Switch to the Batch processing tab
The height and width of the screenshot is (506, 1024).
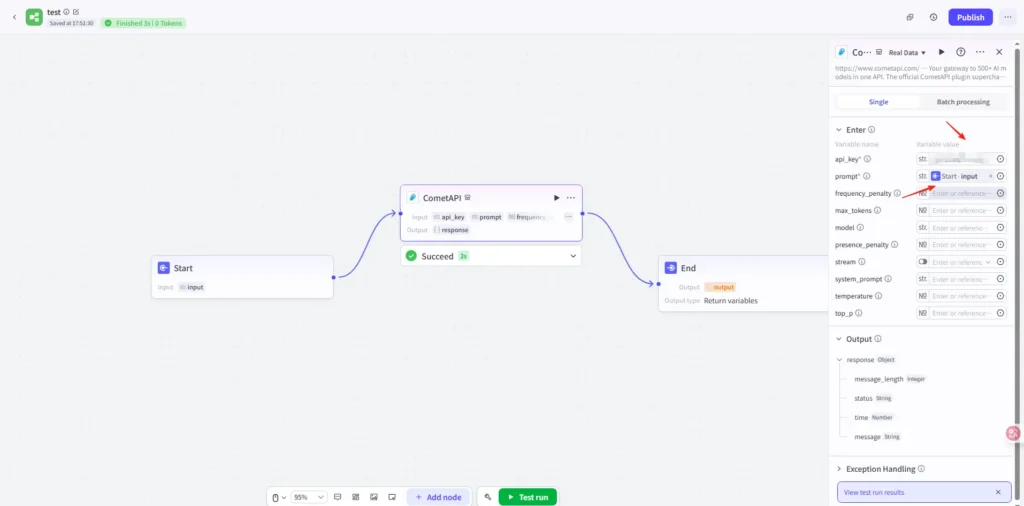click(963, 102)
